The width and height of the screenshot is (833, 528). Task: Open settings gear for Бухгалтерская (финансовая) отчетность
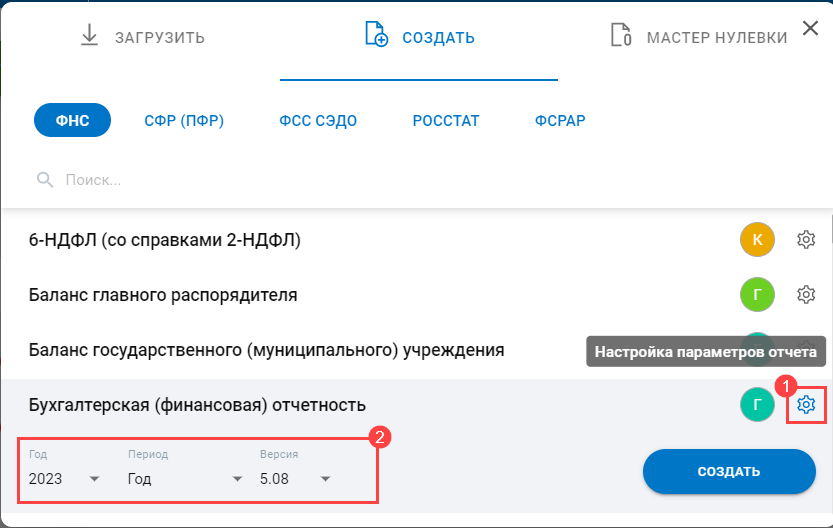tap(807, 405)
